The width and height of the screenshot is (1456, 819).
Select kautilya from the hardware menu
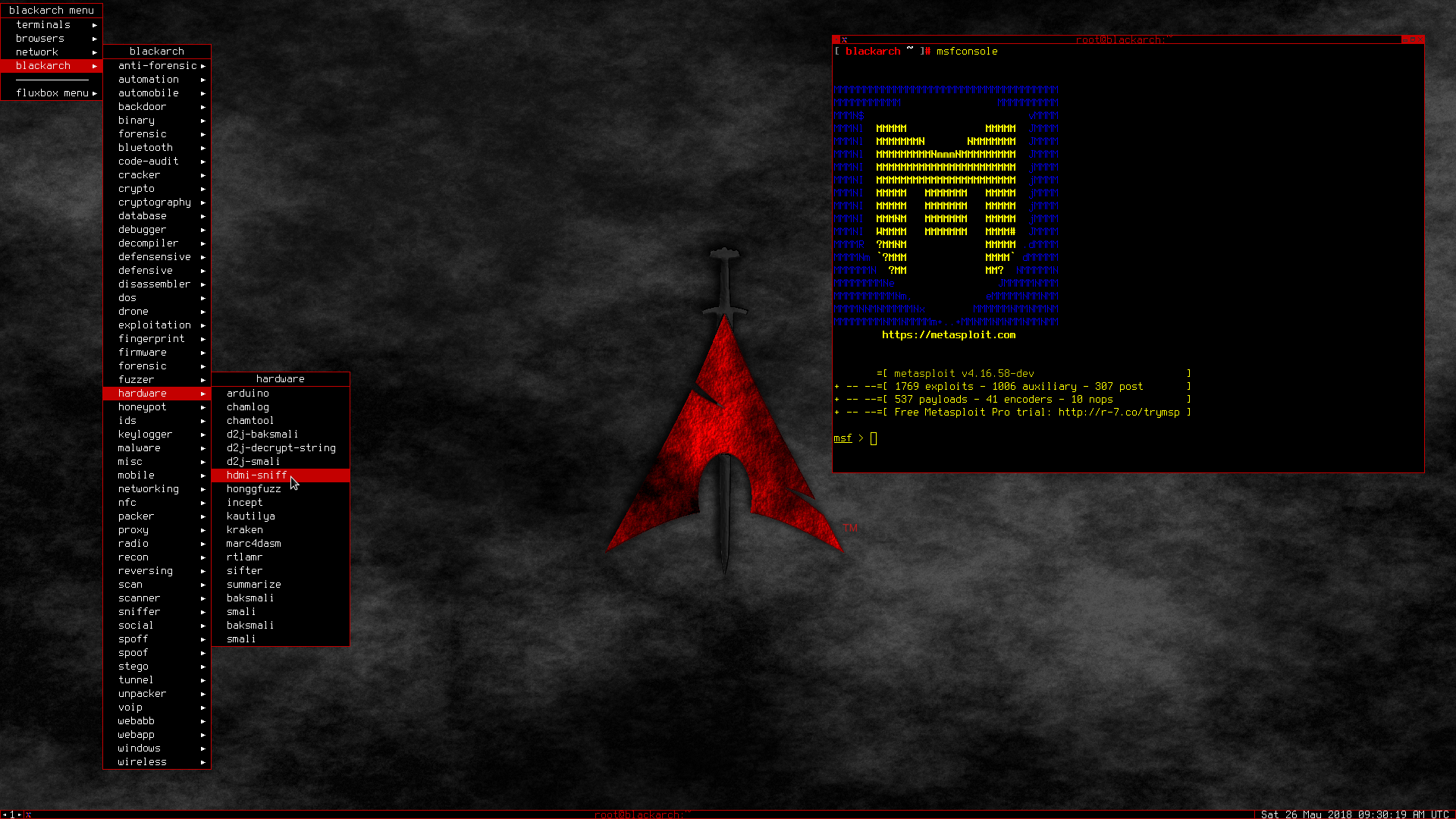(x=250, y=516)
